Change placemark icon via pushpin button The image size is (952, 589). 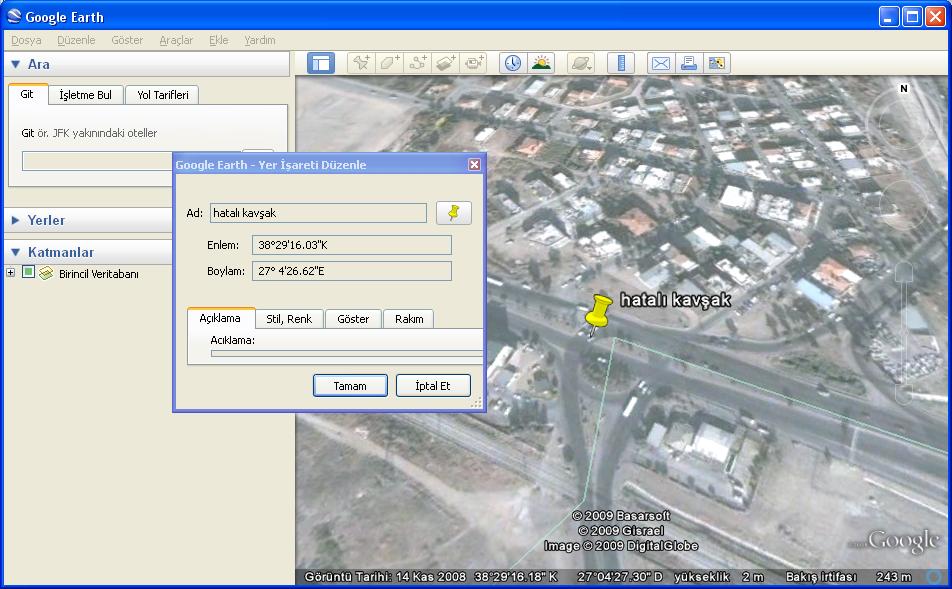454,213
